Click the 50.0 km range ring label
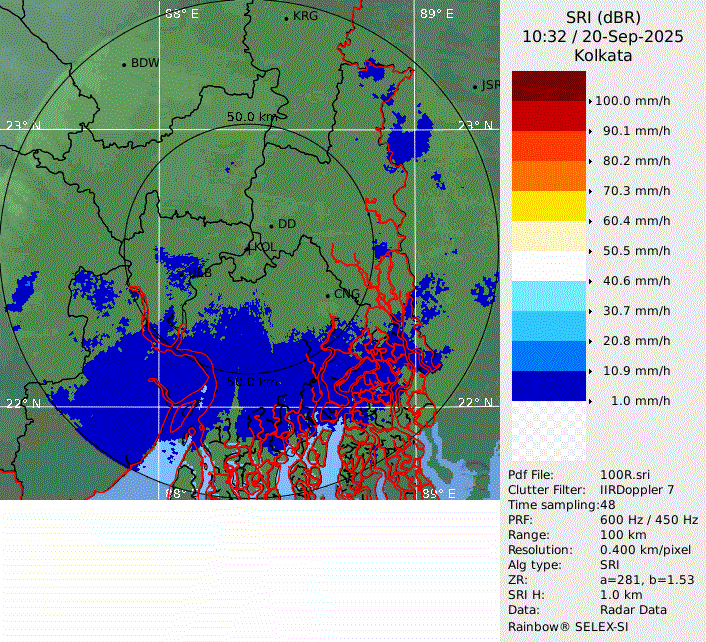 click(251, 117)
